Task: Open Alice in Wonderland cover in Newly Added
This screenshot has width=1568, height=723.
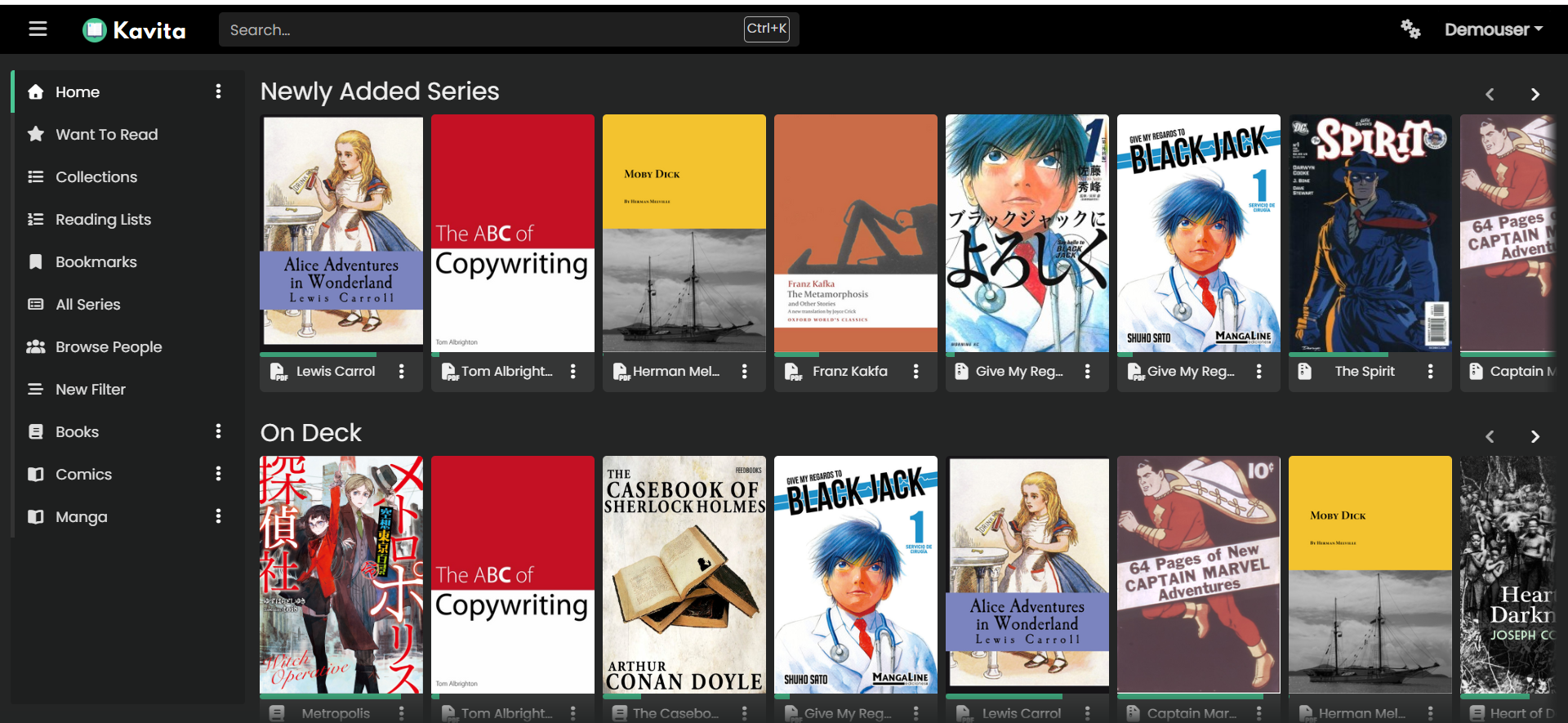Action: [341, 234]
